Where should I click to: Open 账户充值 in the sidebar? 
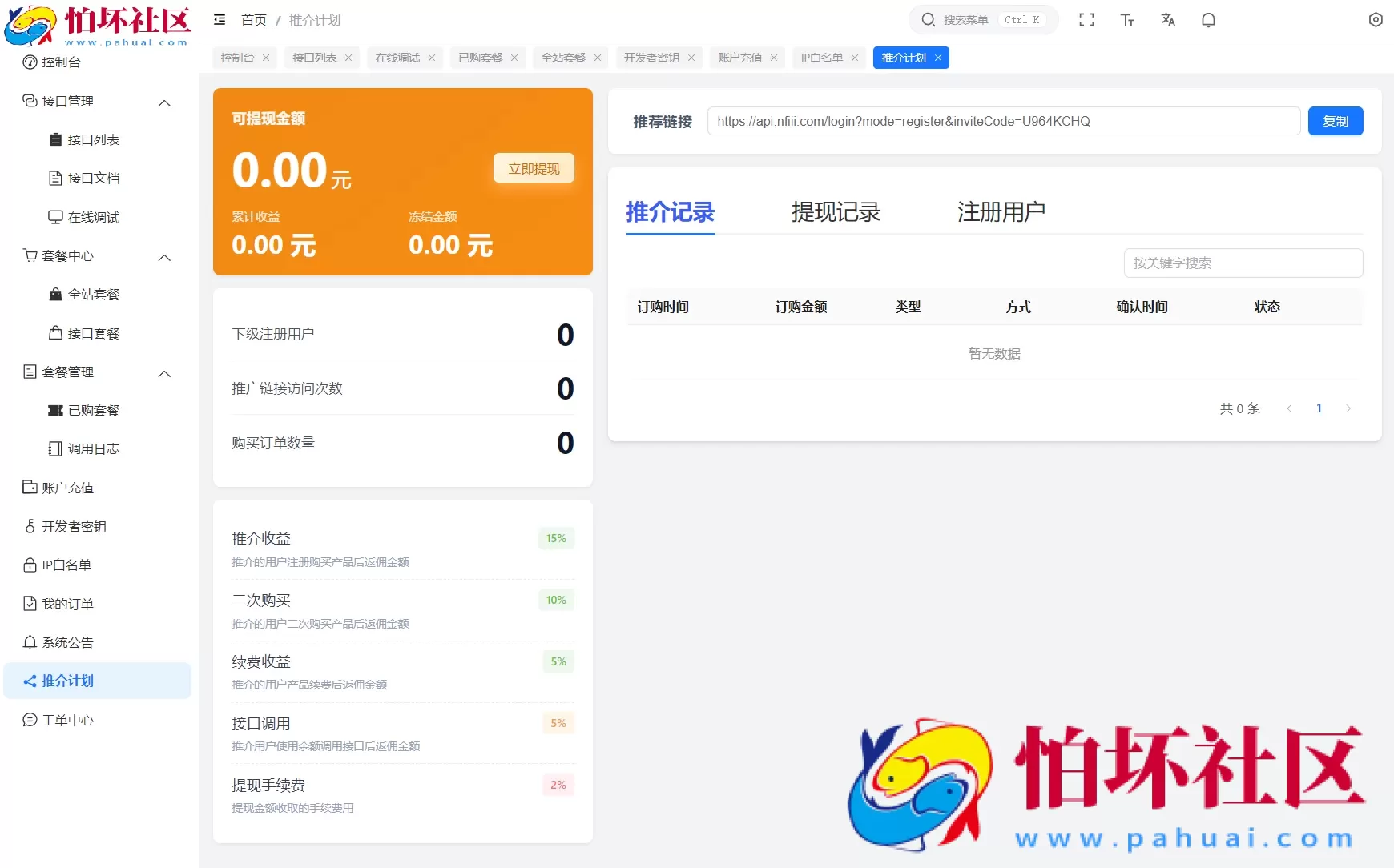[68, 488]
